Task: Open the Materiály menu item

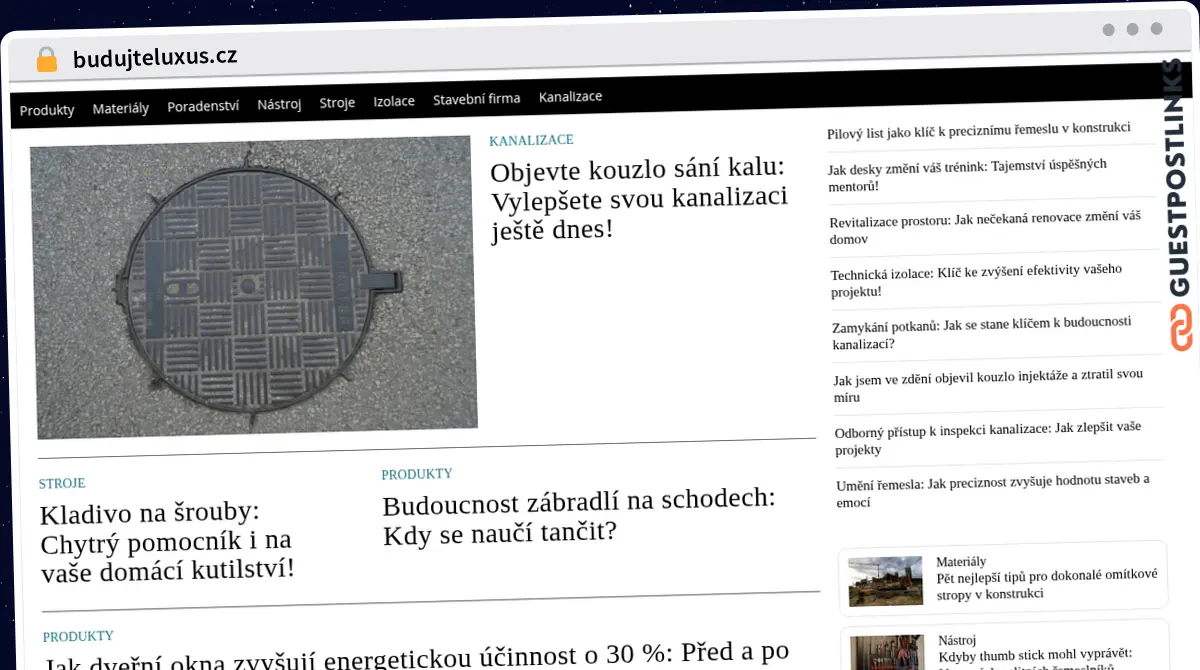Action: point(121,108)
